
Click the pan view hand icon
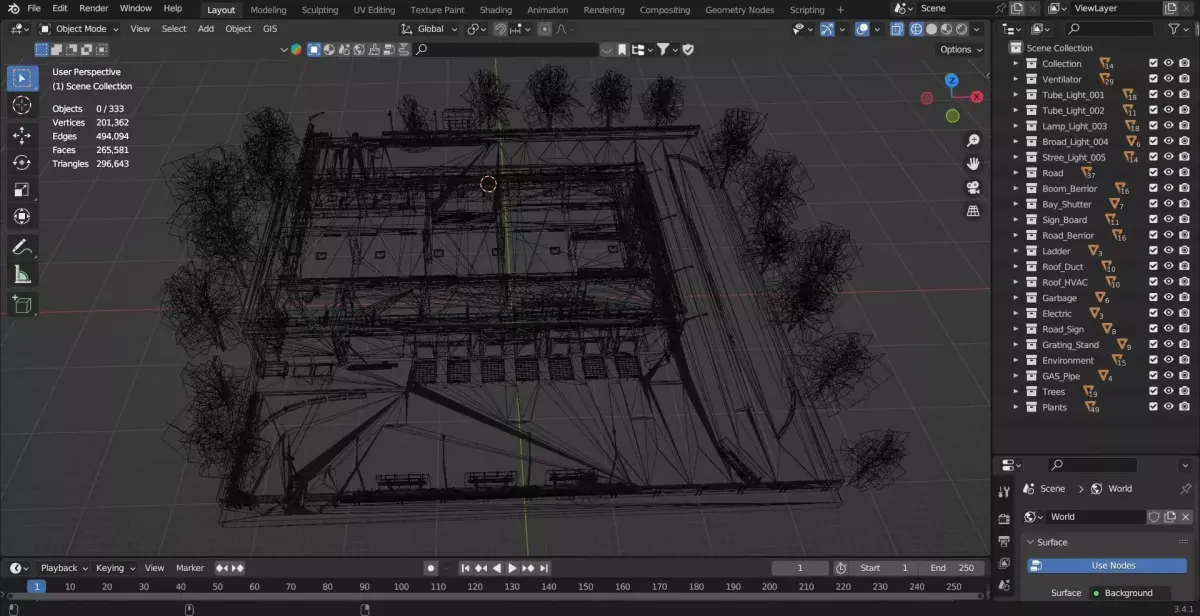pos(973,164)
